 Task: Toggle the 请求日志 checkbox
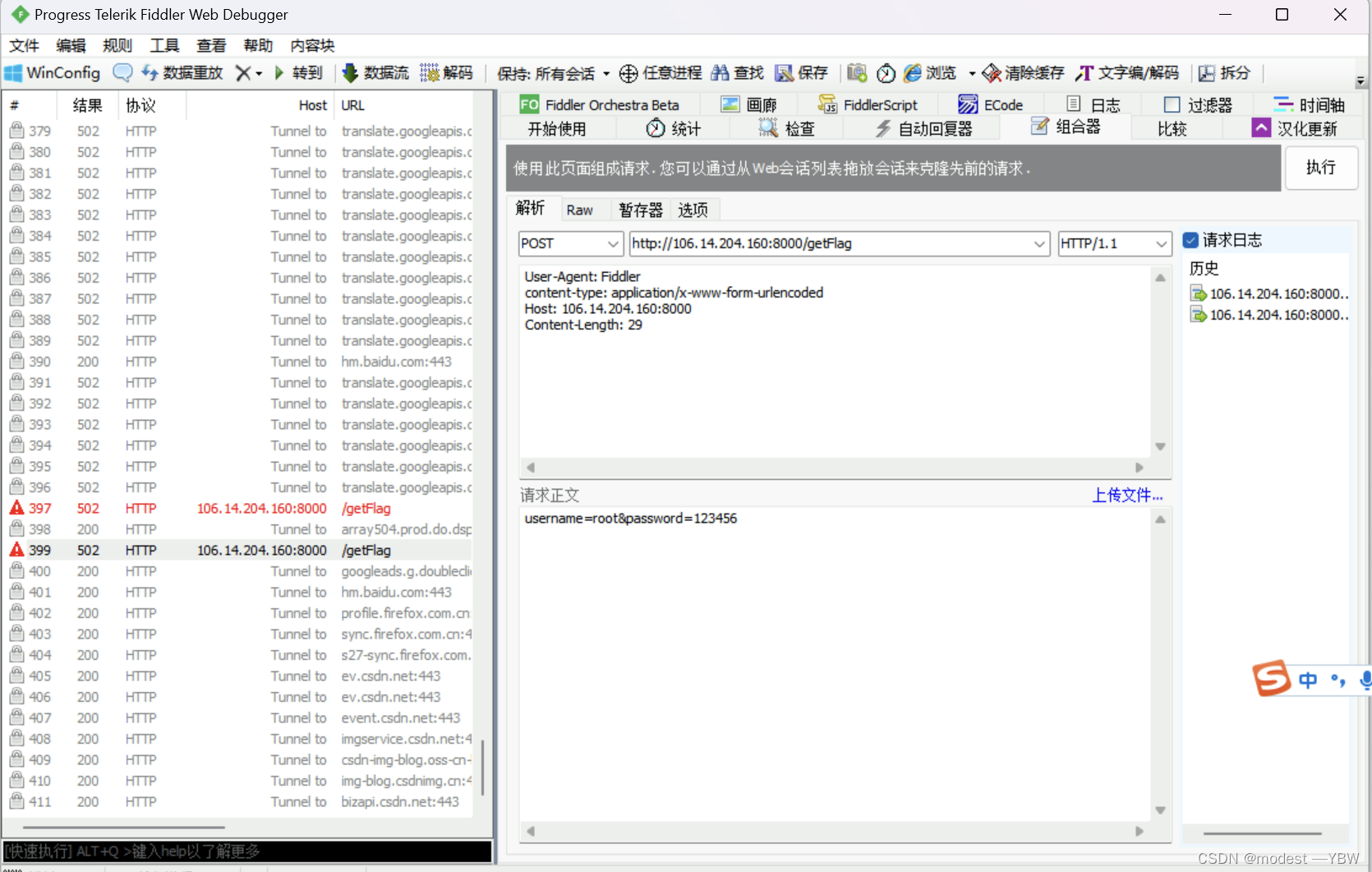[x=1190, y=240]
